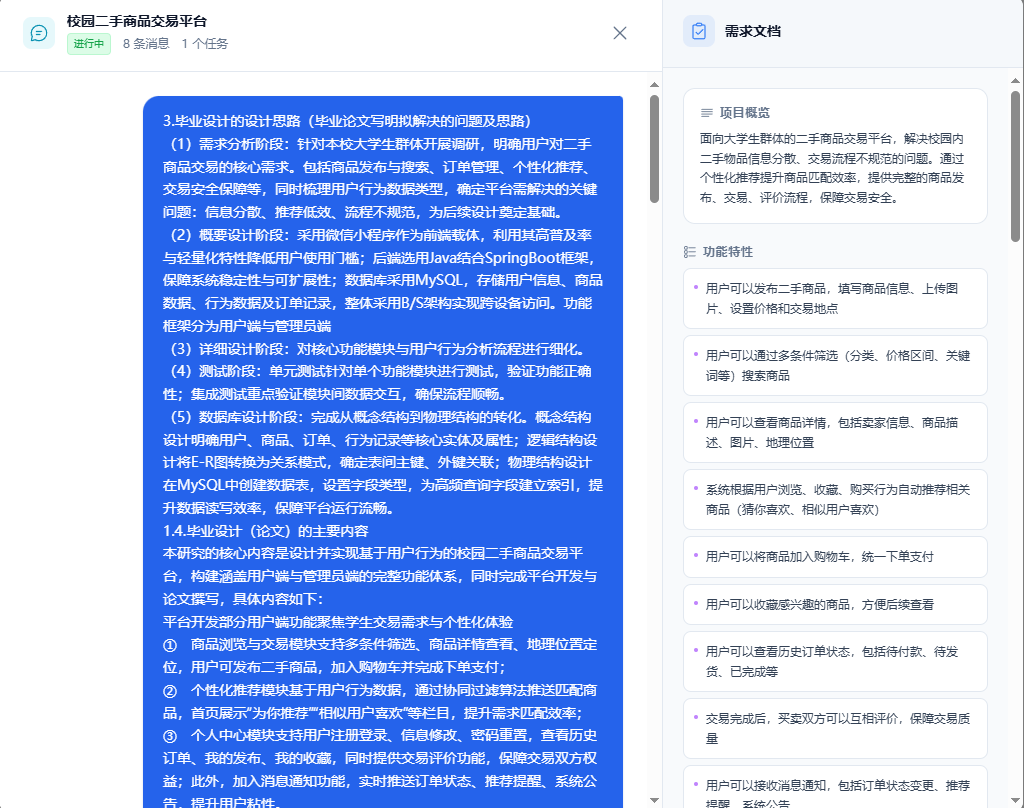Viewport: 1024px width, 808px height.
Task: Select the feature card 用户可以将商品加入购物车
Action: tap(835, 557)
